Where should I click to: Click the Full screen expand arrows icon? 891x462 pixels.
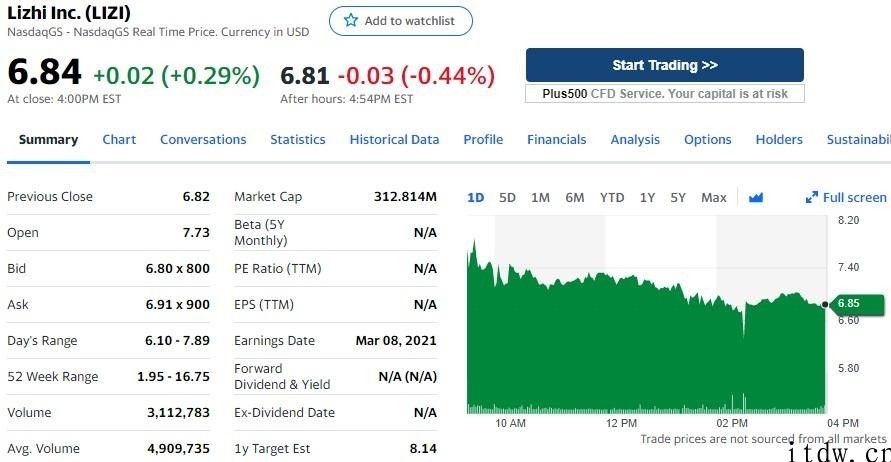point(811,197)
